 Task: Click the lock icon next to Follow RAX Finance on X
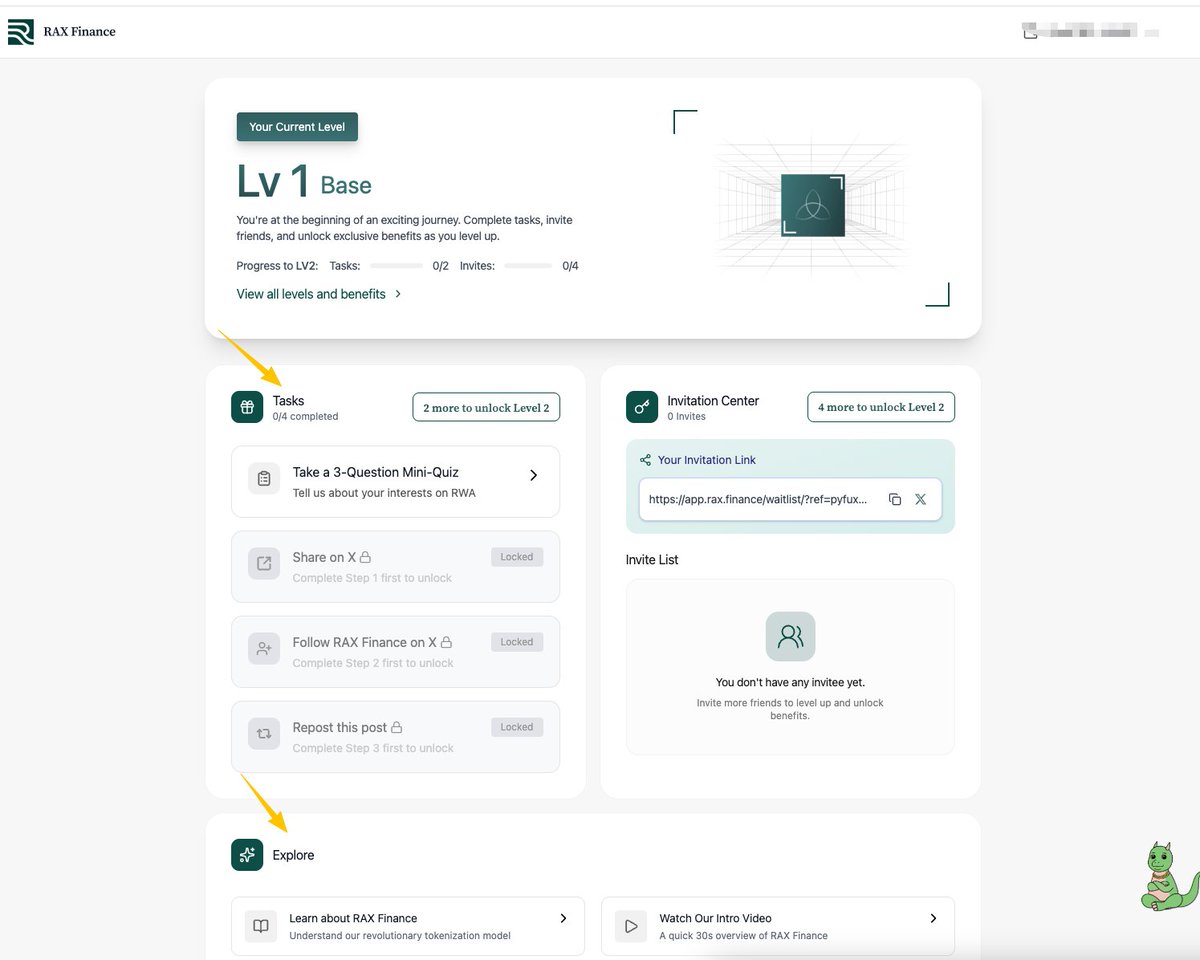point(446,642)
